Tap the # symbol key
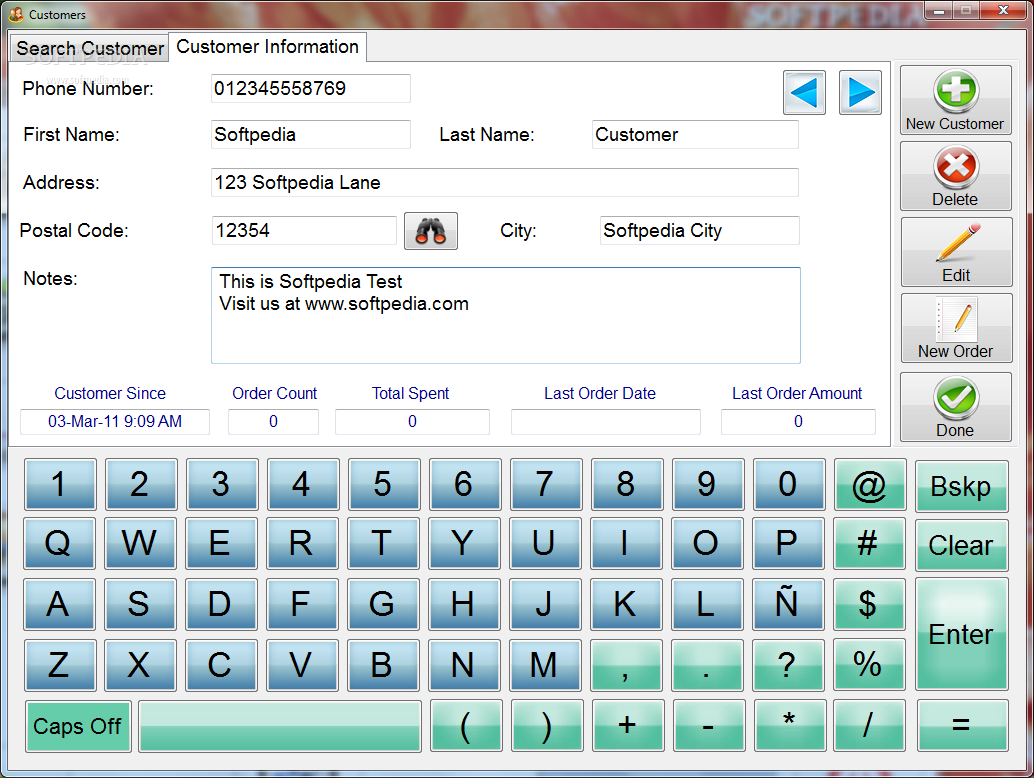The width and height of the screenshot is (1034, 778). click(x=868, y=543)
